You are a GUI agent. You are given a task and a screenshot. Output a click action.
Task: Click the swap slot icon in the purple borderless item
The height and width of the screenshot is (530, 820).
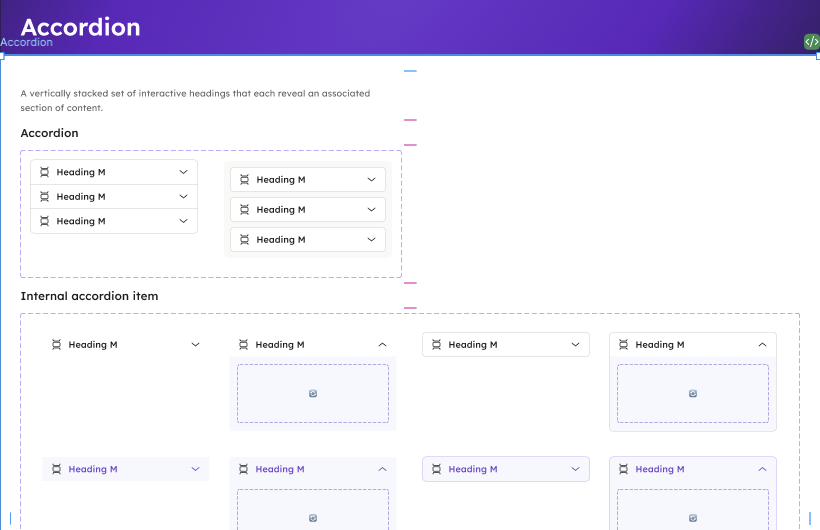(313, 518)
